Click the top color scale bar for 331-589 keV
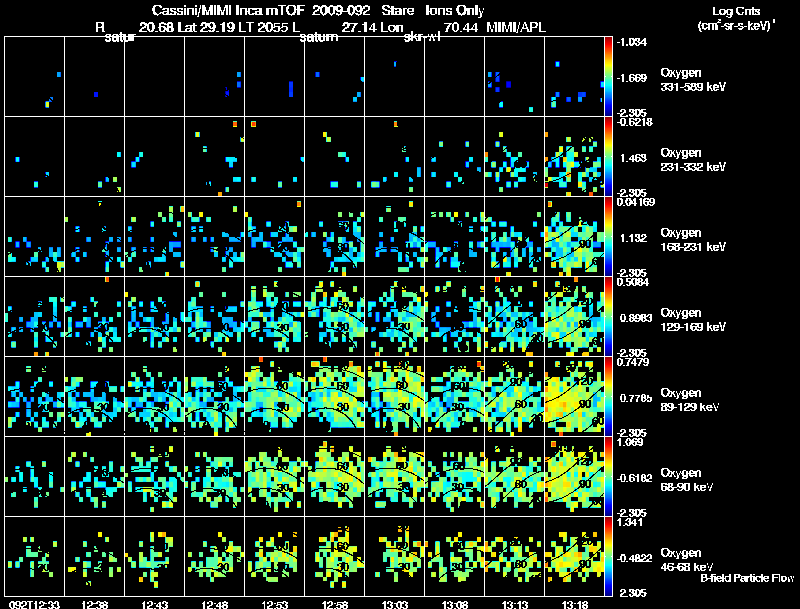 pyautogui.click(x=608, y=77)
